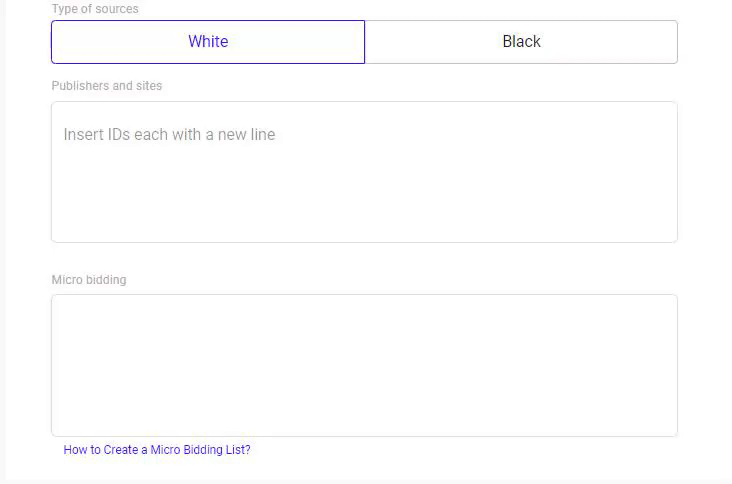The image size is (732, 484).
Task: Click the 'Micro bidding' field label
Action: point(89,280)
